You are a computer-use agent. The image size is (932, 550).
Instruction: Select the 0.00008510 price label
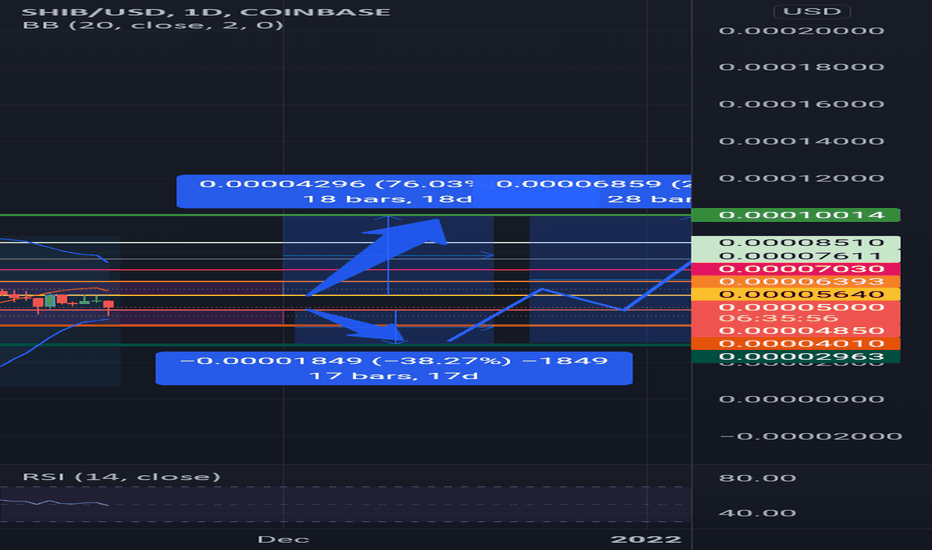click(x=796, y=242)
